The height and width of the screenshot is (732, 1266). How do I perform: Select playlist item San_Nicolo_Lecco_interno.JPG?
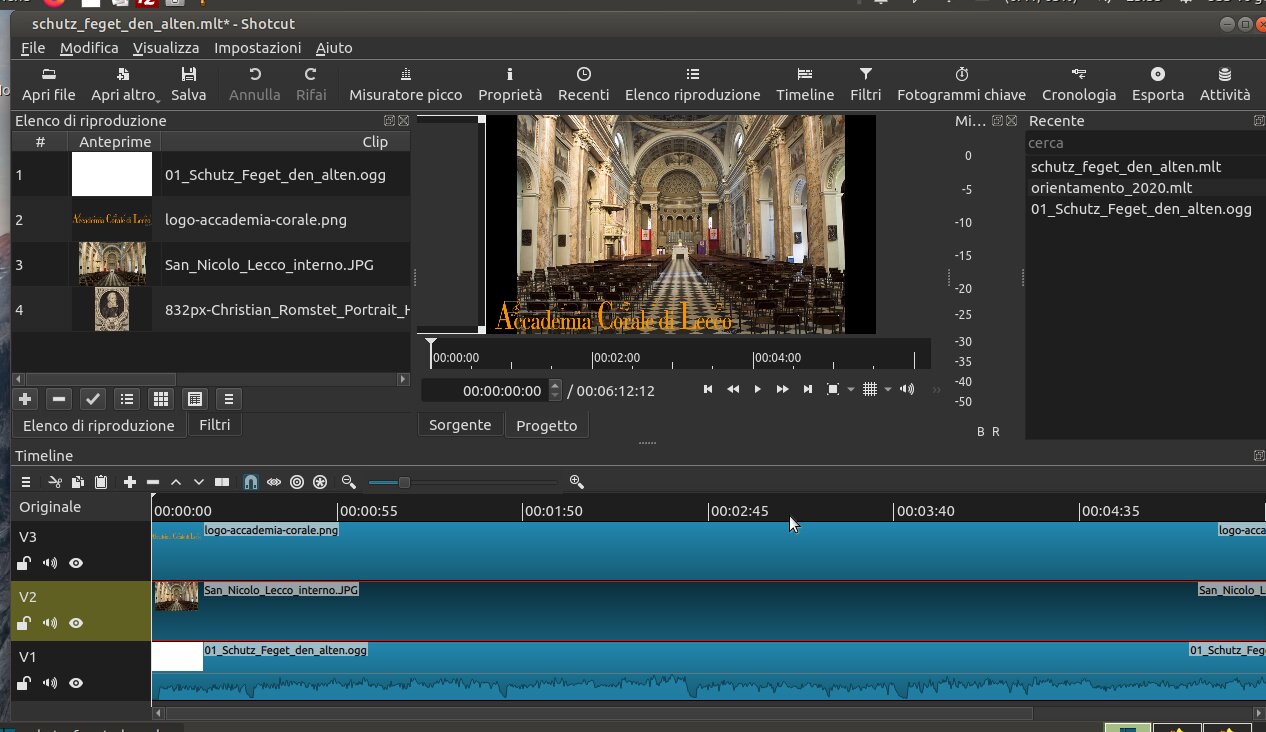coord(211,265)
